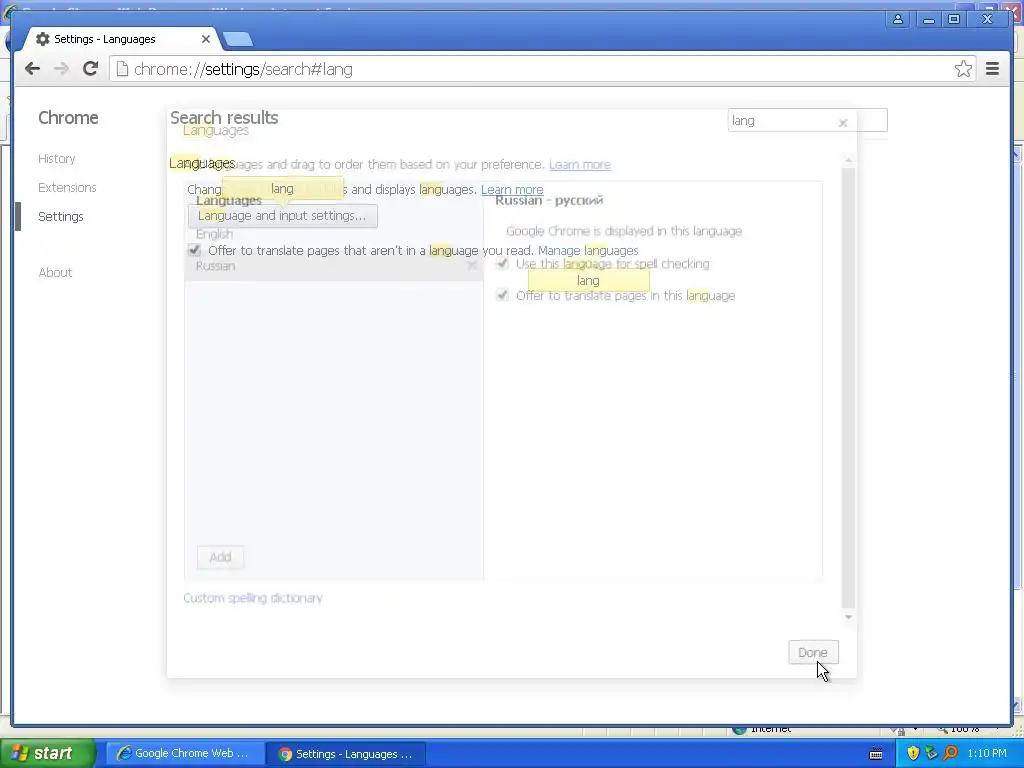1024x768 pixels.
Task: Click the security shield tray icon
Action: click(x=913, y=753)
